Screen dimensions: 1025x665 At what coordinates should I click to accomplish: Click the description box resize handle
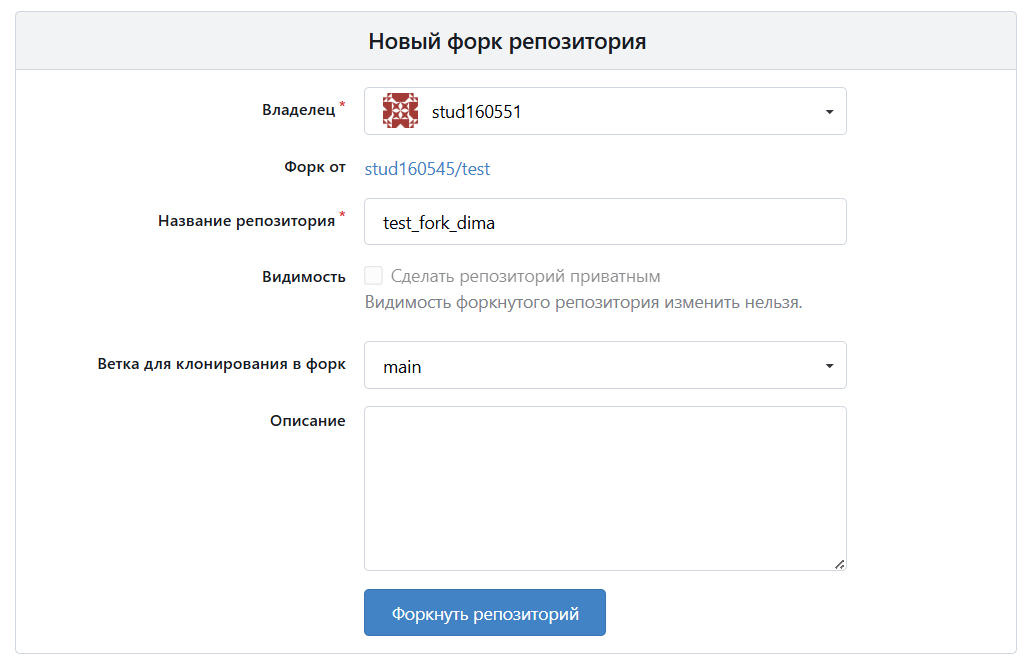tap(839, 564)
